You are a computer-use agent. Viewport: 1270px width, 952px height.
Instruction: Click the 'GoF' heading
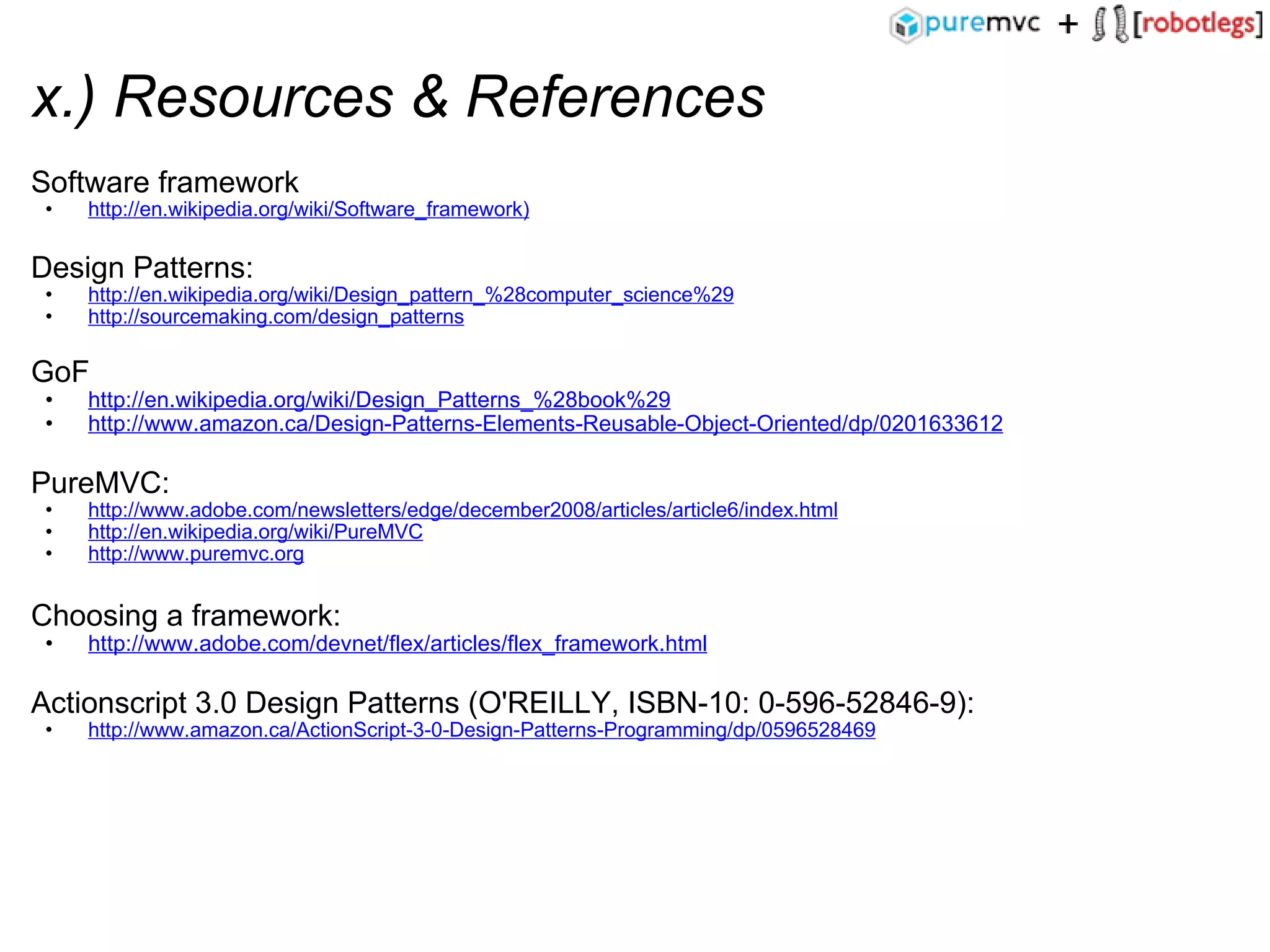pyautogui.click(x=60, y=372)
